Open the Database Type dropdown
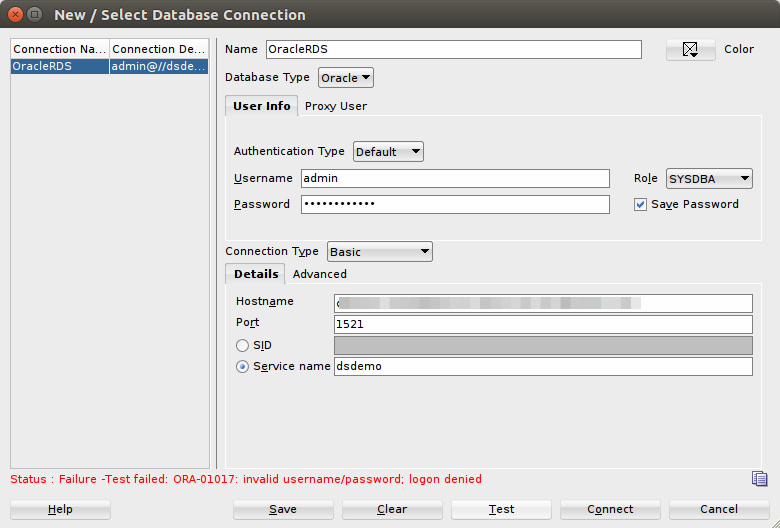 (x=346, y=78)
